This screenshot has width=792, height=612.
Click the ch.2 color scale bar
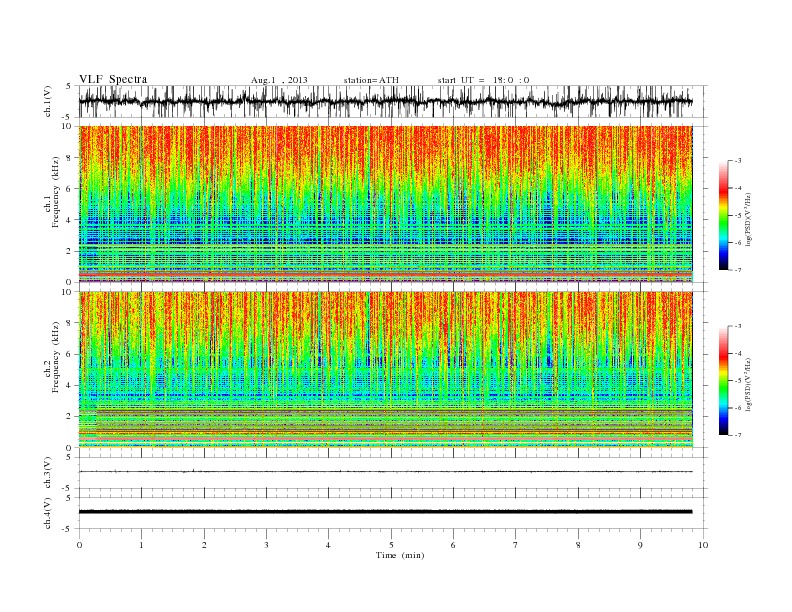click(x=723, y=381)
